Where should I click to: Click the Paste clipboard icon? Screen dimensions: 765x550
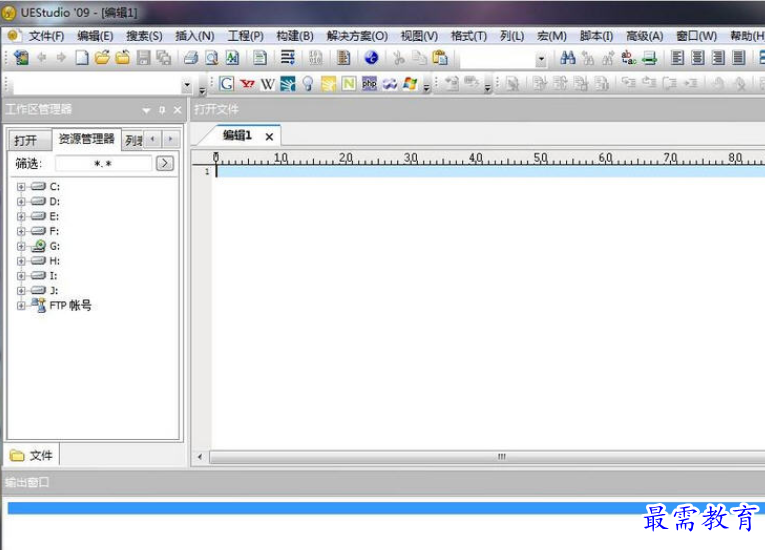[440, 58]
